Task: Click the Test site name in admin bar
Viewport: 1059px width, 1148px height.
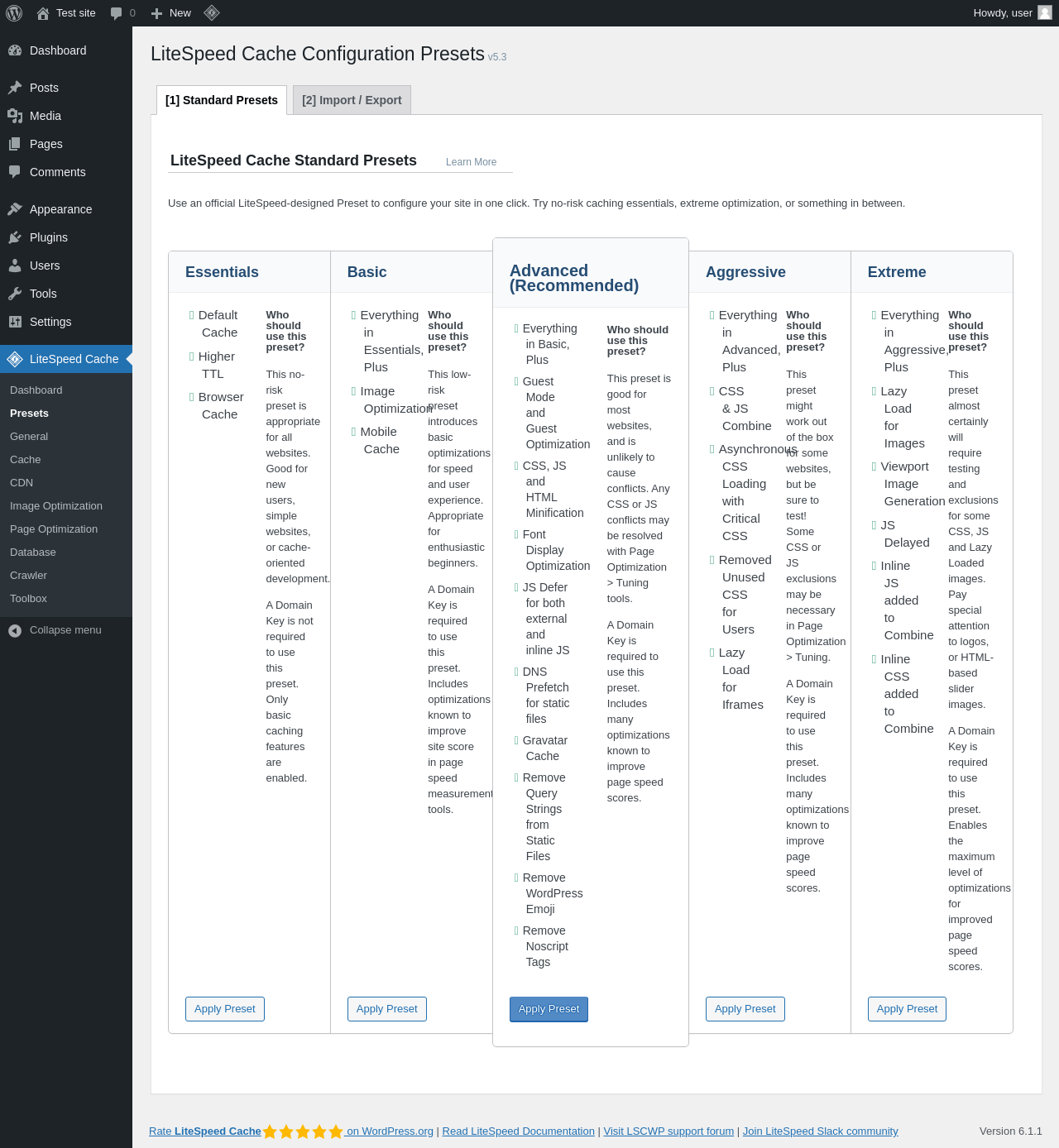Action: point(76,13)
